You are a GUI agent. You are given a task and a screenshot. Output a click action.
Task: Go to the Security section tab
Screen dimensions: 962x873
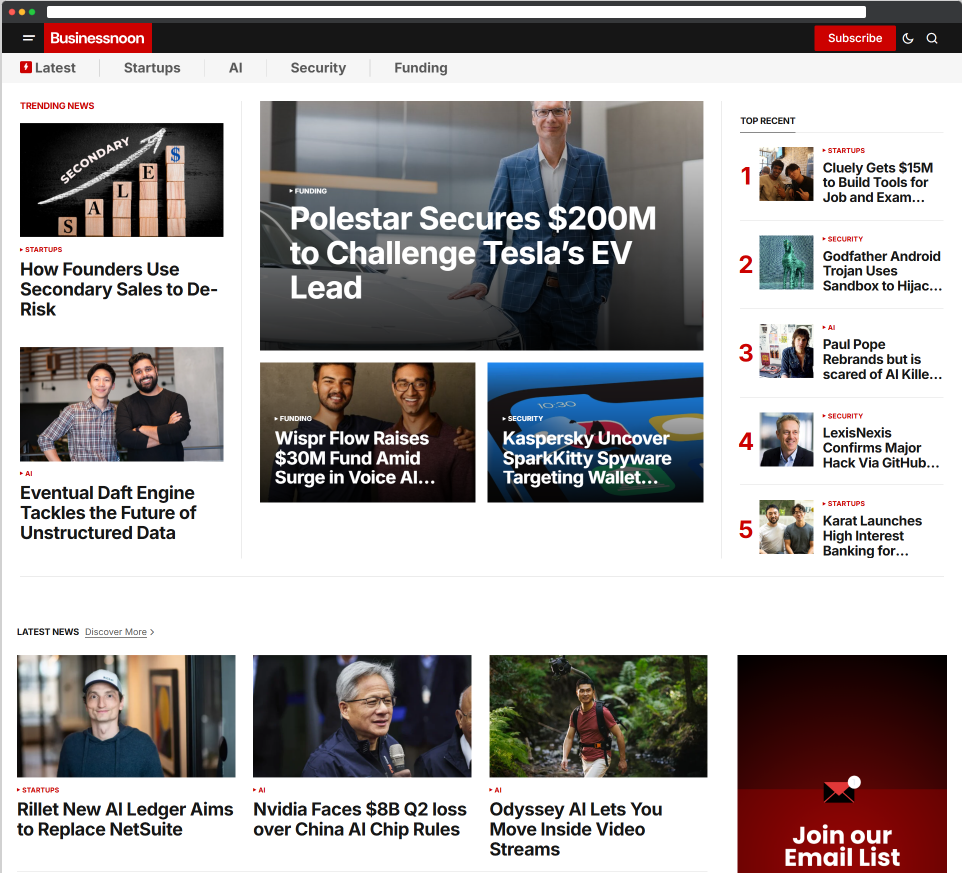pyautogui.click(x=318, y=68)
